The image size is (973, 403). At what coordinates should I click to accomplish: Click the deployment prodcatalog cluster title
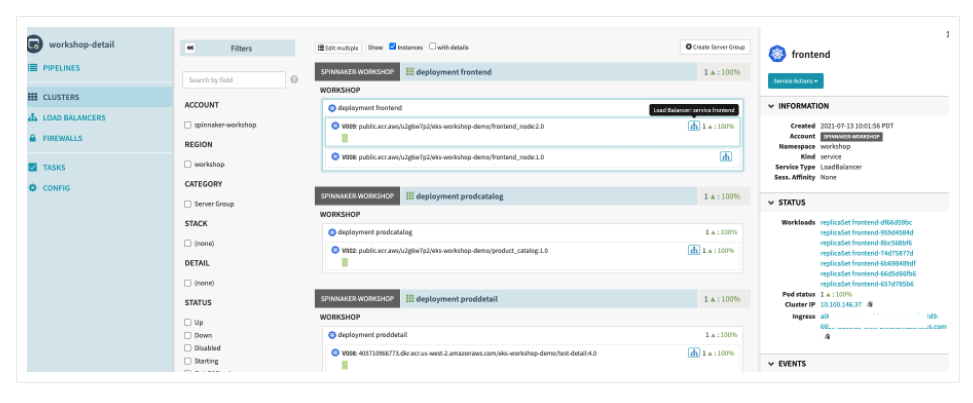[x=460, y=196]
